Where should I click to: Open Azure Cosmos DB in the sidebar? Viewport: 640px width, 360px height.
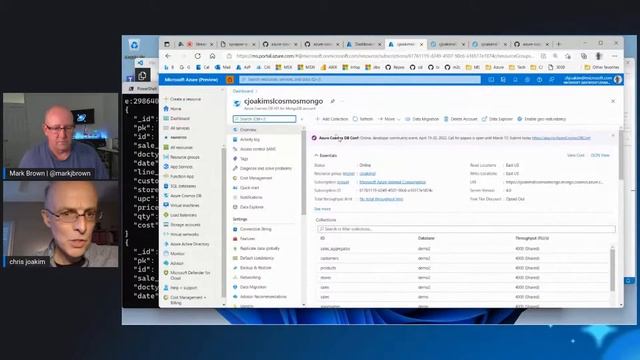185,196
